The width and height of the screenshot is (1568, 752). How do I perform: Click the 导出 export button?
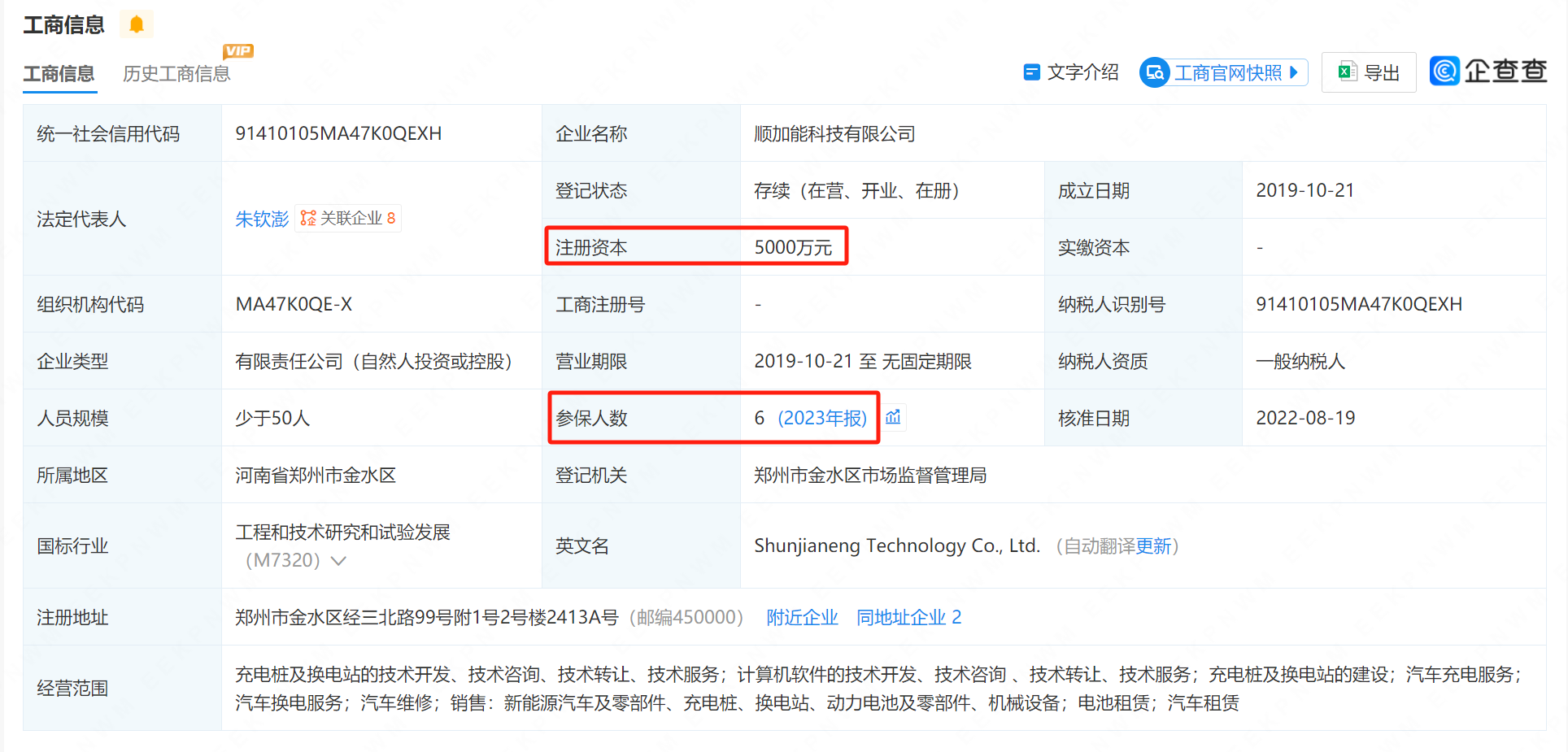(x=1369, y=72)
